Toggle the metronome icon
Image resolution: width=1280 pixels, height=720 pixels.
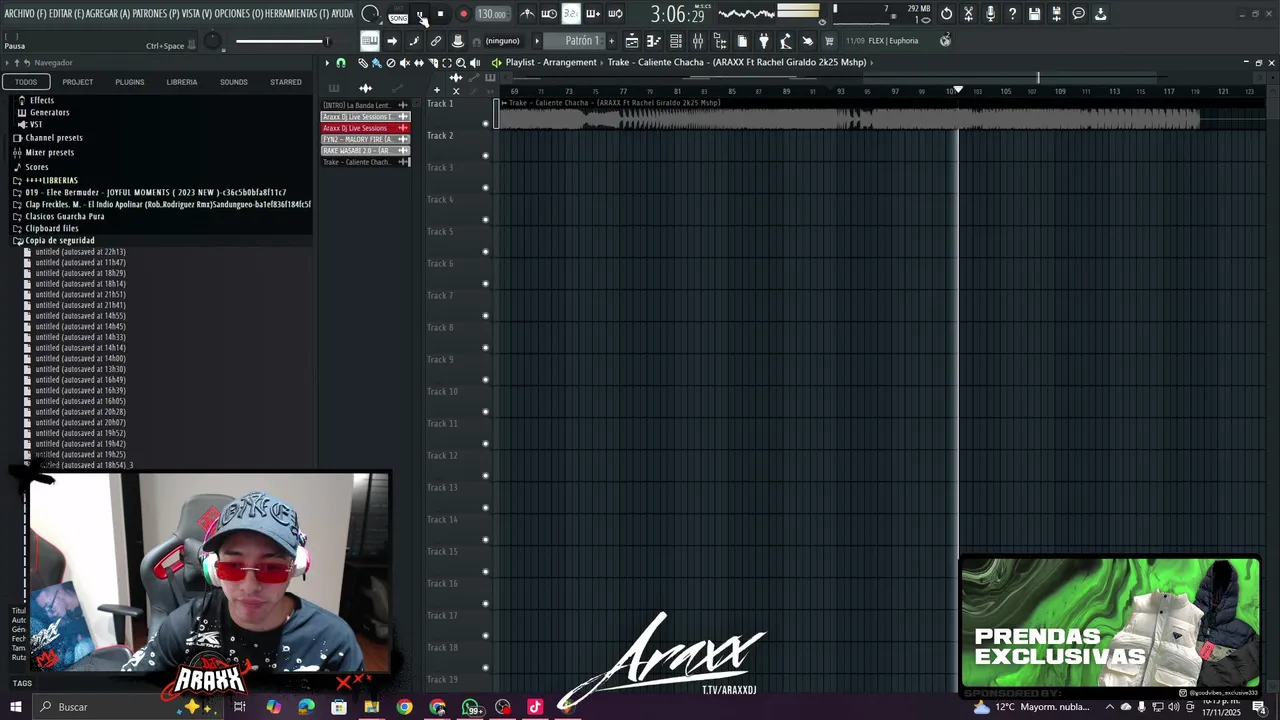[x=527, y=14]
